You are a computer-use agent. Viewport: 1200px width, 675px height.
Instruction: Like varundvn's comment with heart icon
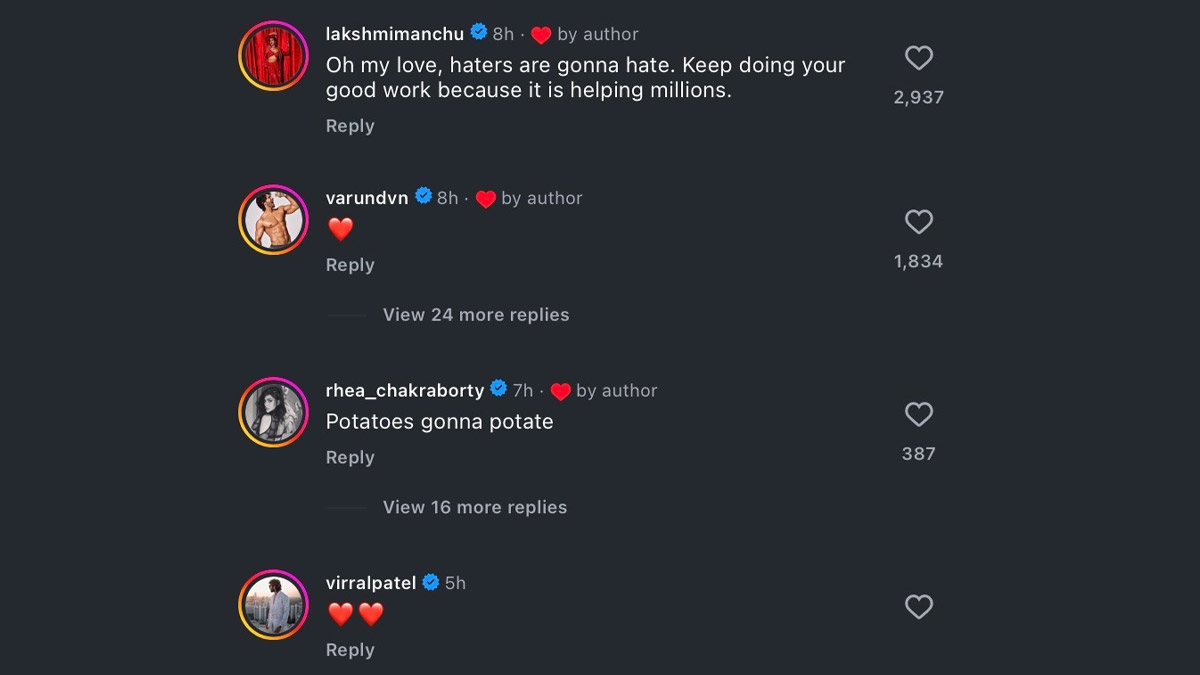(x=918, y=222)
